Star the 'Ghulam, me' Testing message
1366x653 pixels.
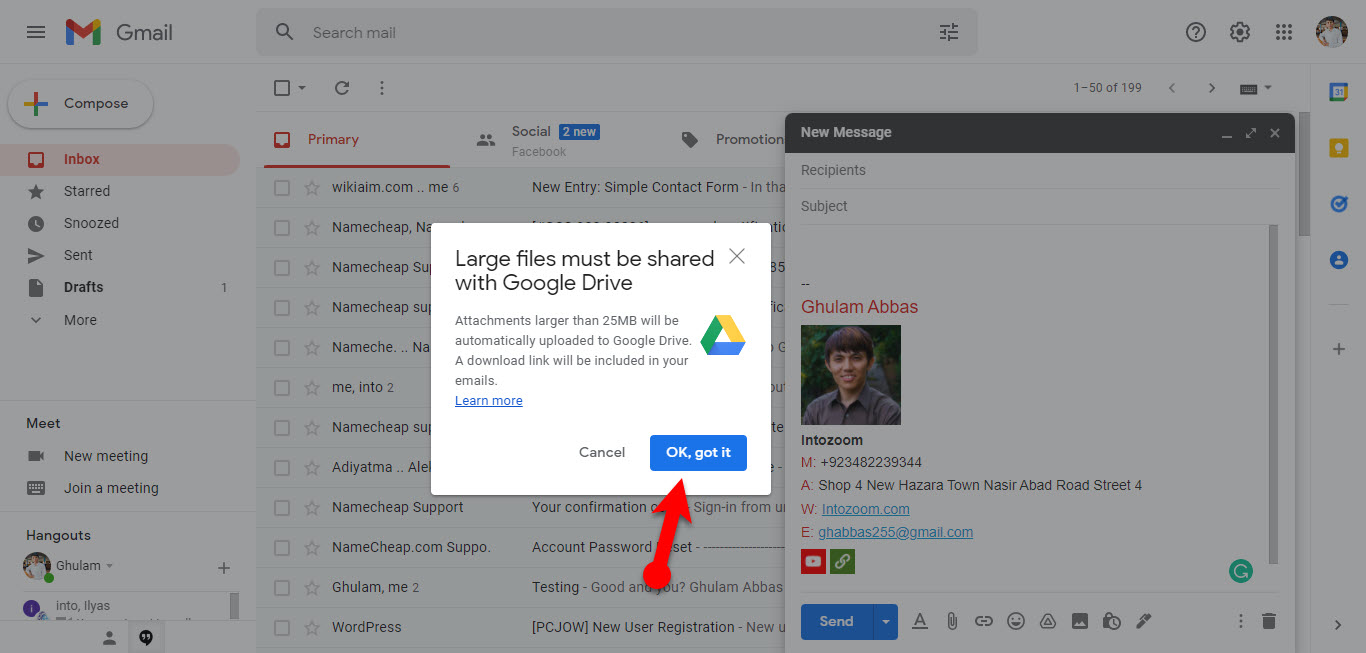(312, 587)
